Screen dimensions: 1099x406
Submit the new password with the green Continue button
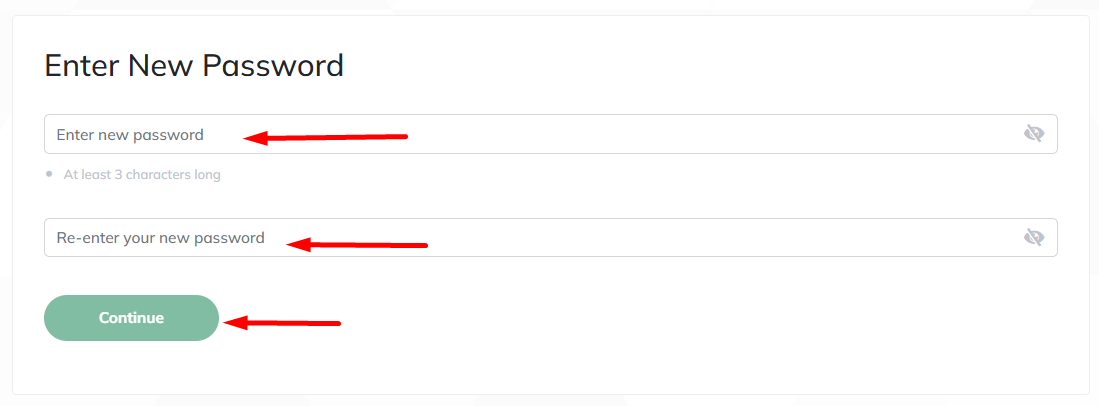coord(132,318)
